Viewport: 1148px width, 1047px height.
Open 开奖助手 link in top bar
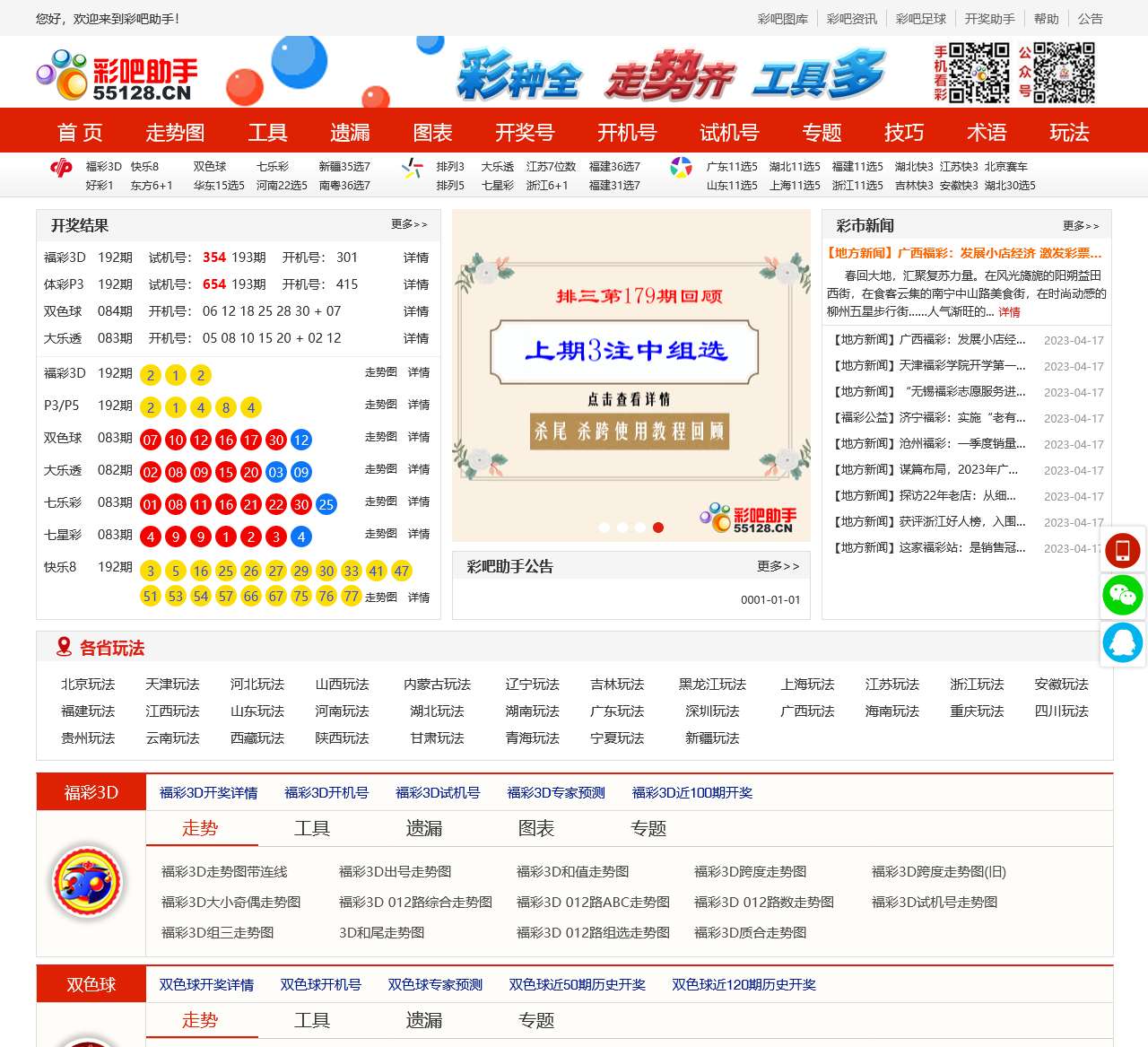click(990, 19)
